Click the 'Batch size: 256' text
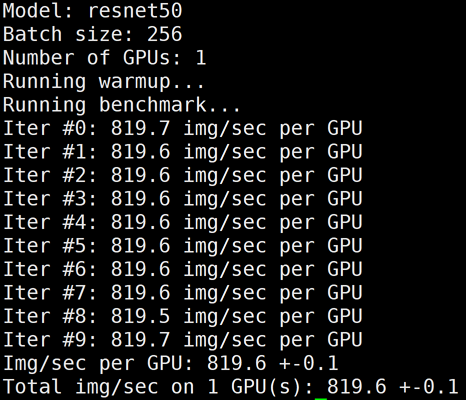The width and height of the screenshot is (466, 400). point(92,34)
